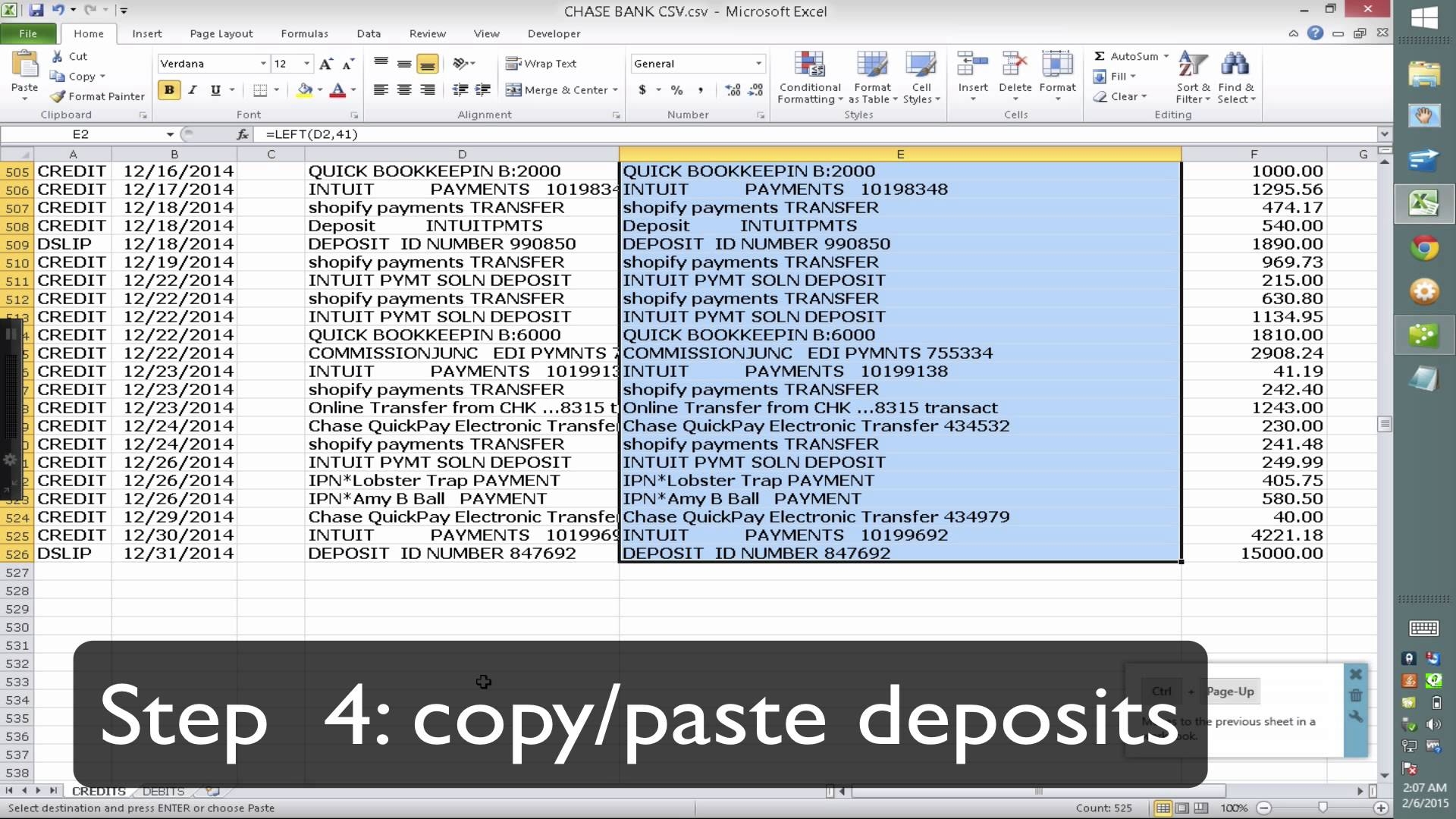
Task: Toggle Italic formatting on text
Action: coord(192,90)
